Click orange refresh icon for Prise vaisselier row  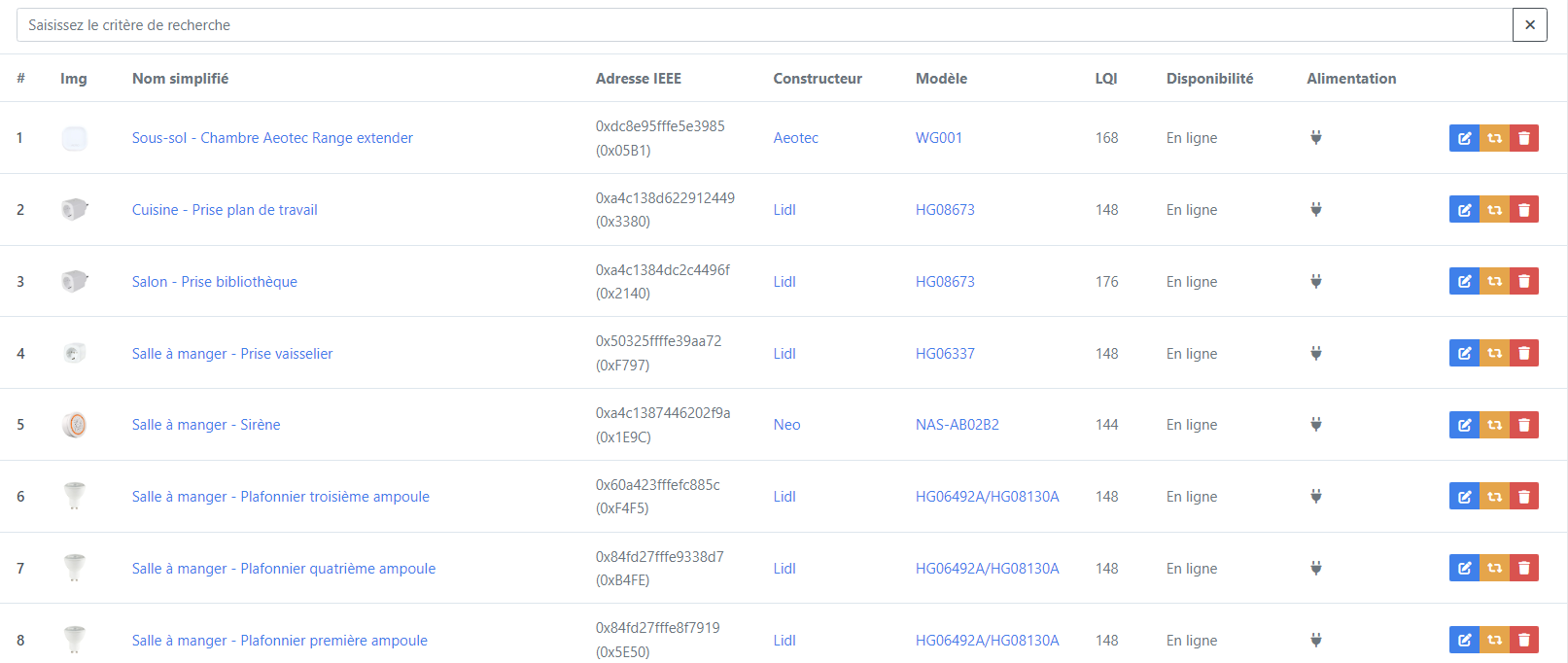[x=1494, y=353]
